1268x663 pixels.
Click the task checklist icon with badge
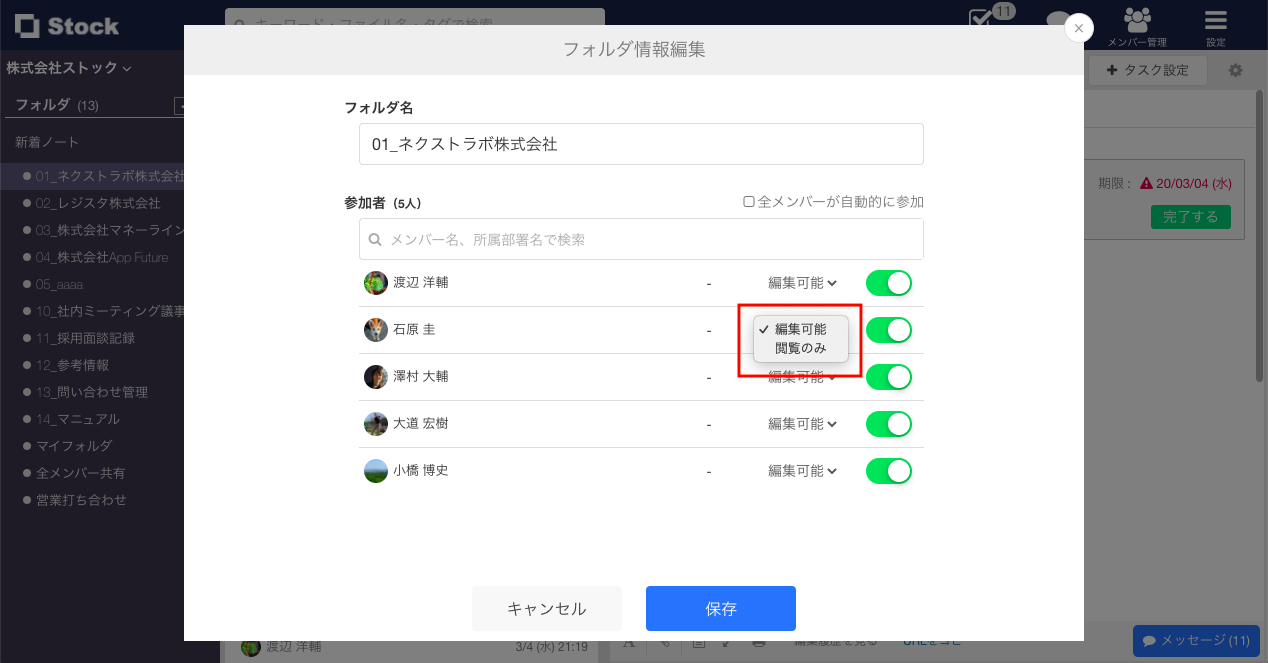pyautogui.click(x=983, y=20)
